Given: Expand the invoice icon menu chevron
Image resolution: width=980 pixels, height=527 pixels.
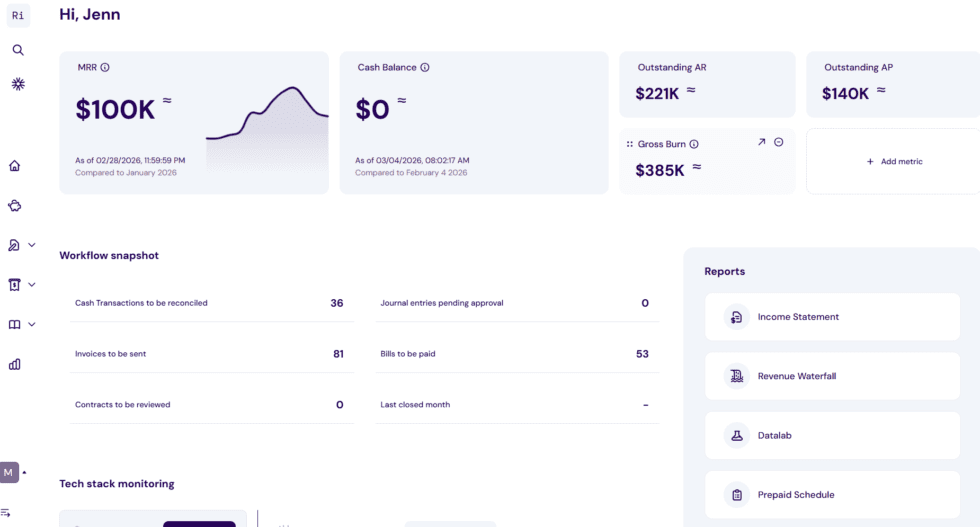Looking at the screenshot, I should 32,284.
